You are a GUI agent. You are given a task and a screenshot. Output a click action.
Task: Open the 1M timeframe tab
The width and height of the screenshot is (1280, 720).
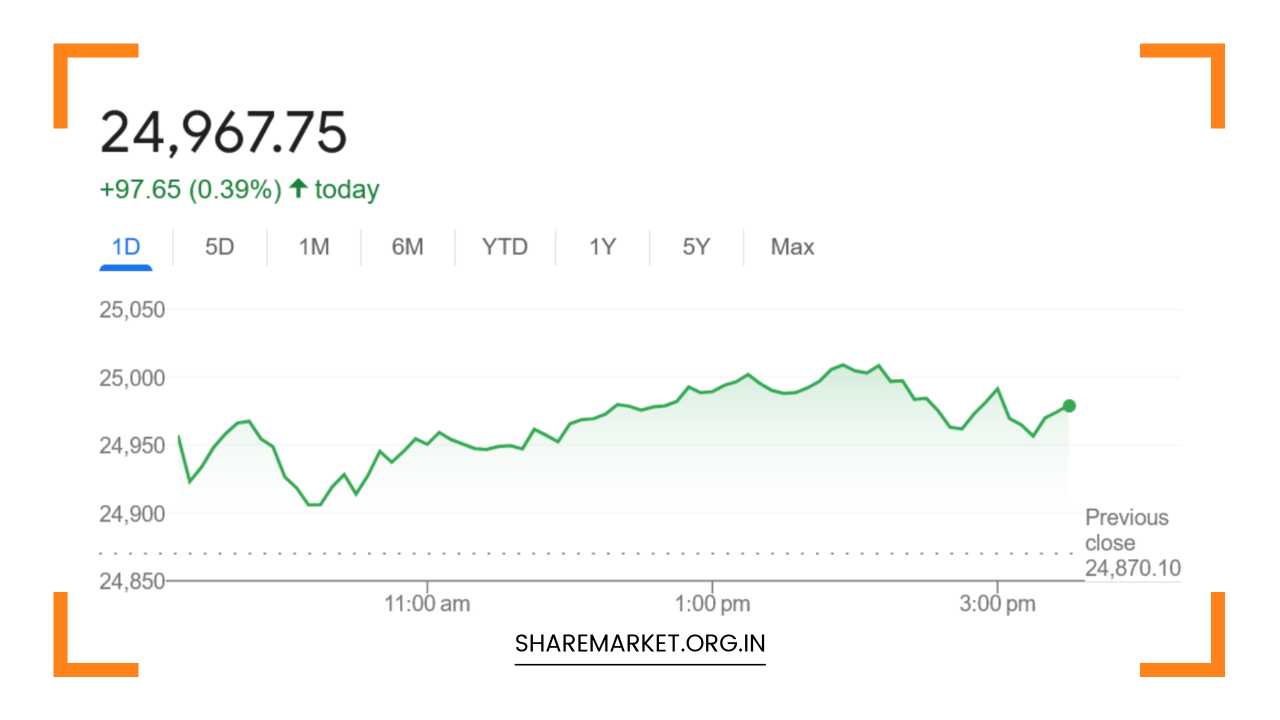tap(312, 247)
